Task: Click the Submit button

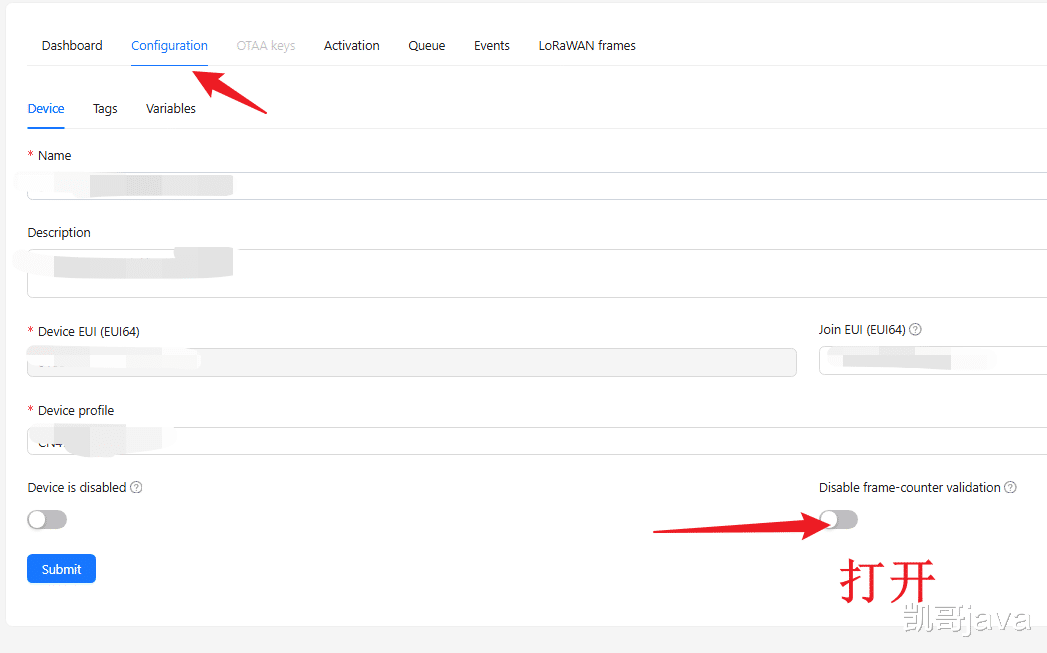Action: (x=61, y=569)
